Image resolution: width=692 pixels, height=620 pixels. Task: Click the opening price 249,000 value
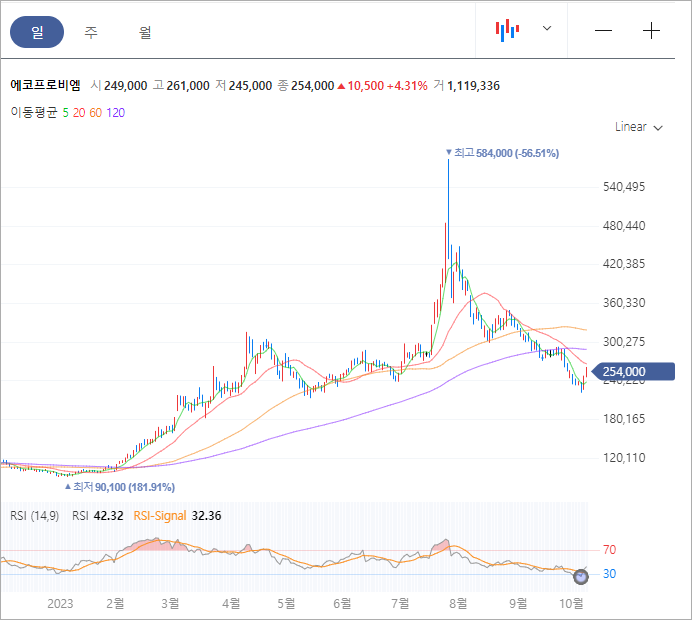[x=126, y=86]
